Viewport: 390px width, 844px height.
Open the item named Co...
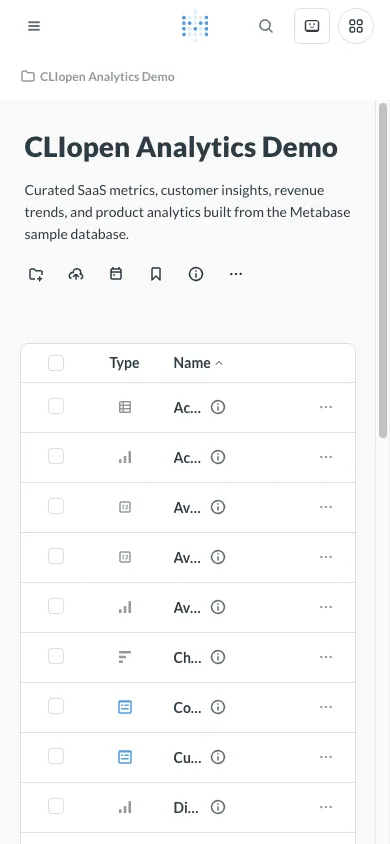187,707
